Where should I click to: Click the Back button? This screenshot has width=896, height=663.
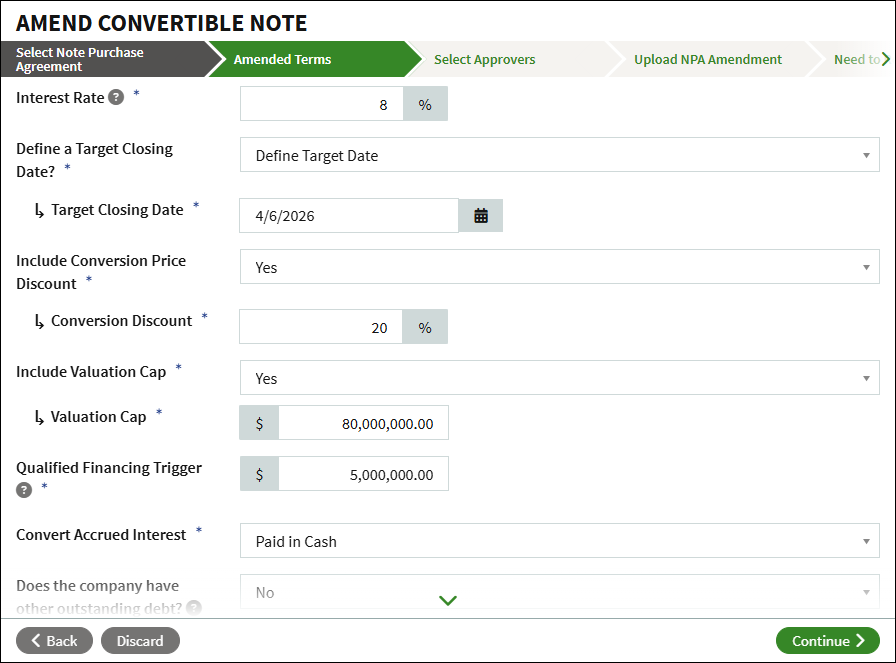(x=54, y=641)
